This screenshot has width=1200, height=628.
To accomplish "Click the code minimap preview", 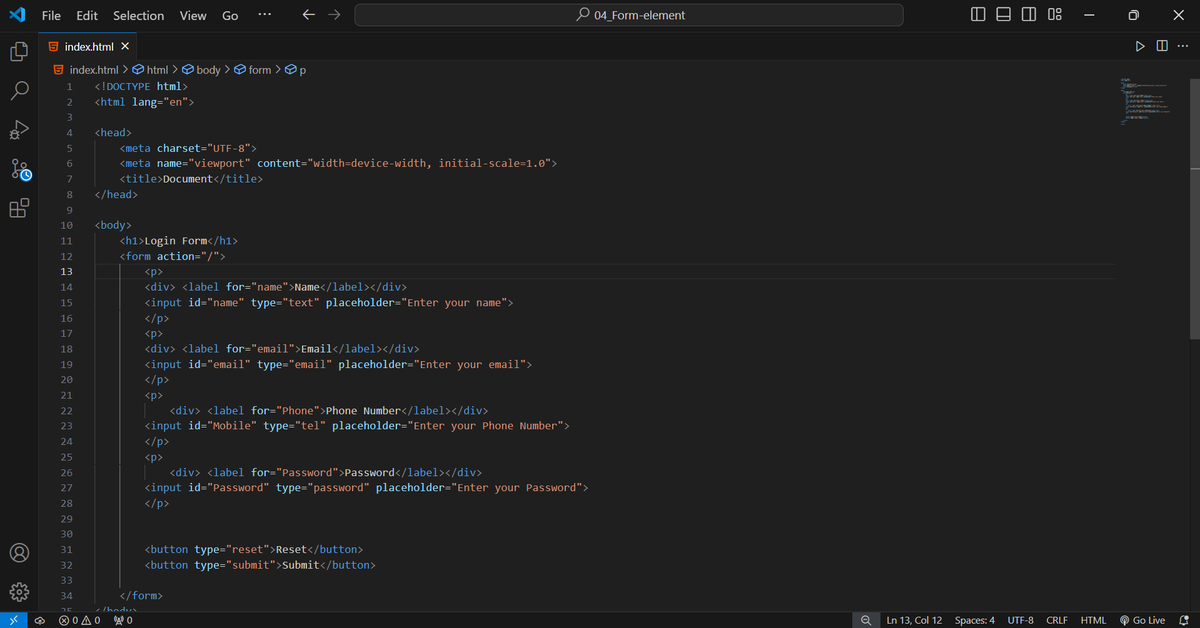I will tap(1146, 100).
